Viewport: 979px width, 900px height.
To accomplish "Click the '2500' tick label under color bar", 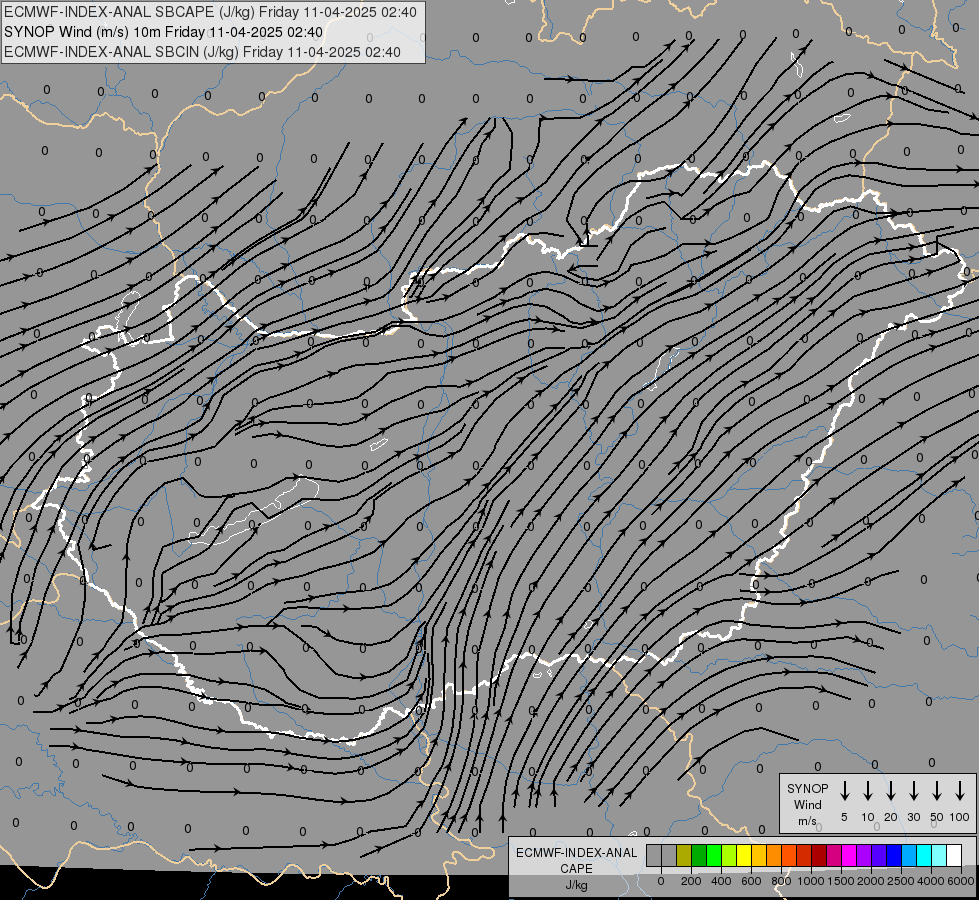I will 901,881.
